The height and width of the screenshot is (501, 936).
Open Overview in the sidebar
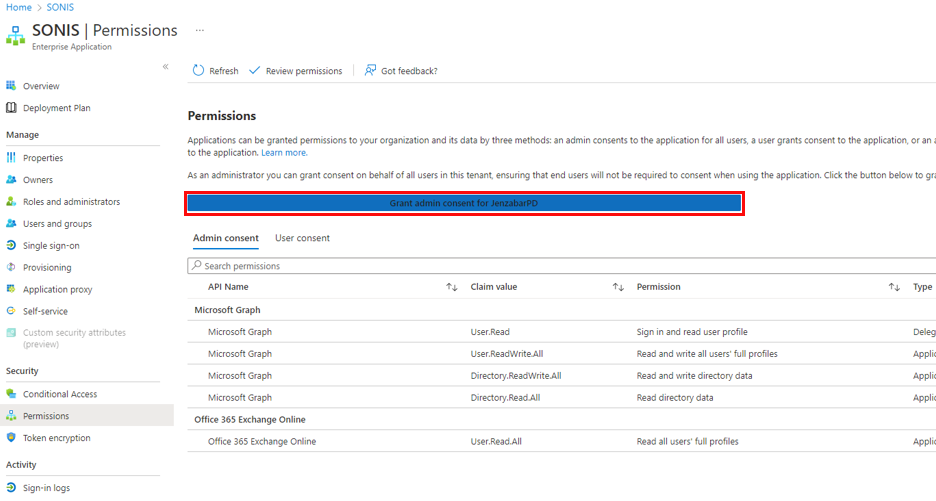click(x=41, y=86)
